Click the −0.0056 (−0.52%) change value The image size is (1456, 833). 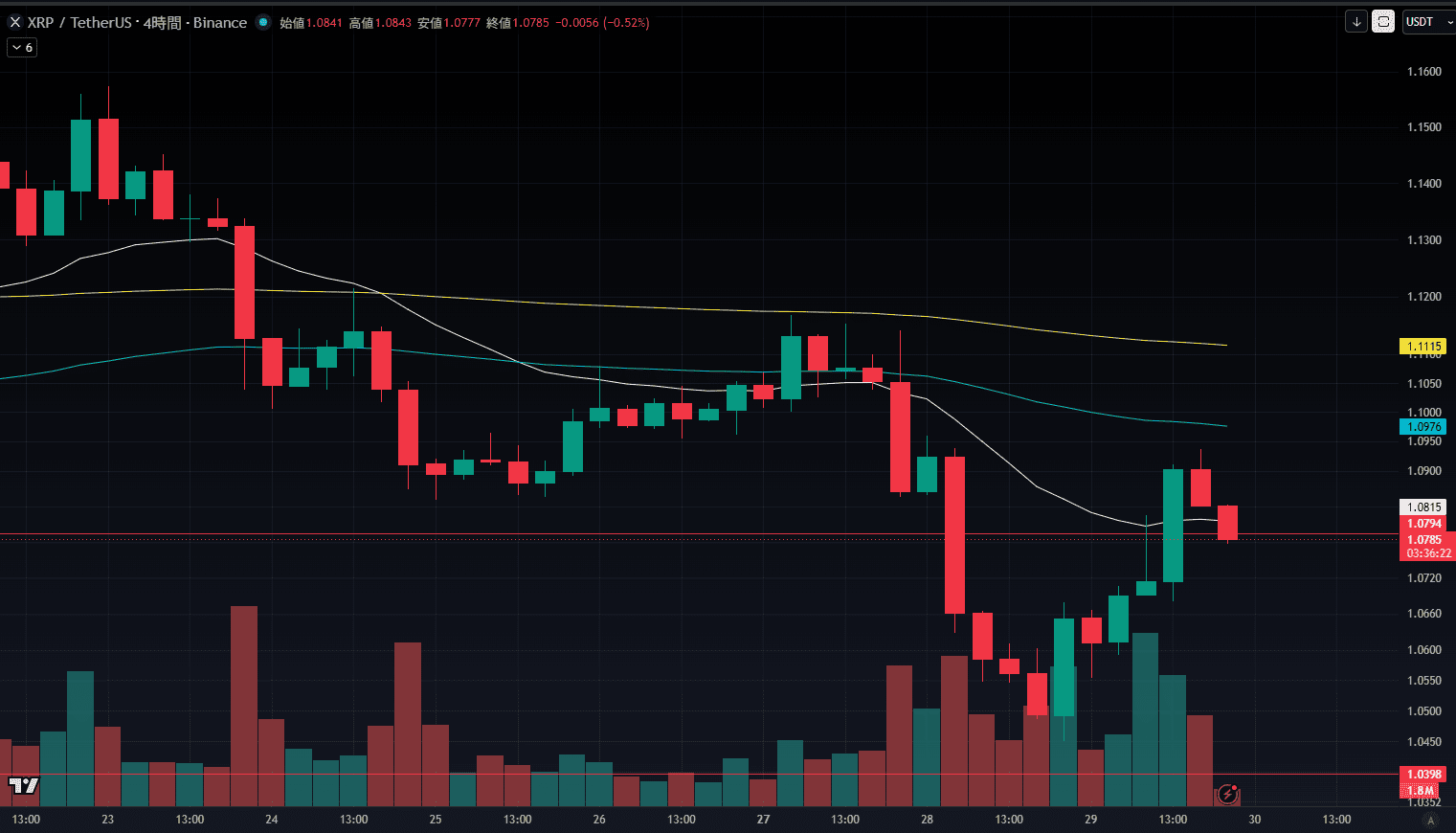[x=601, y=22]
